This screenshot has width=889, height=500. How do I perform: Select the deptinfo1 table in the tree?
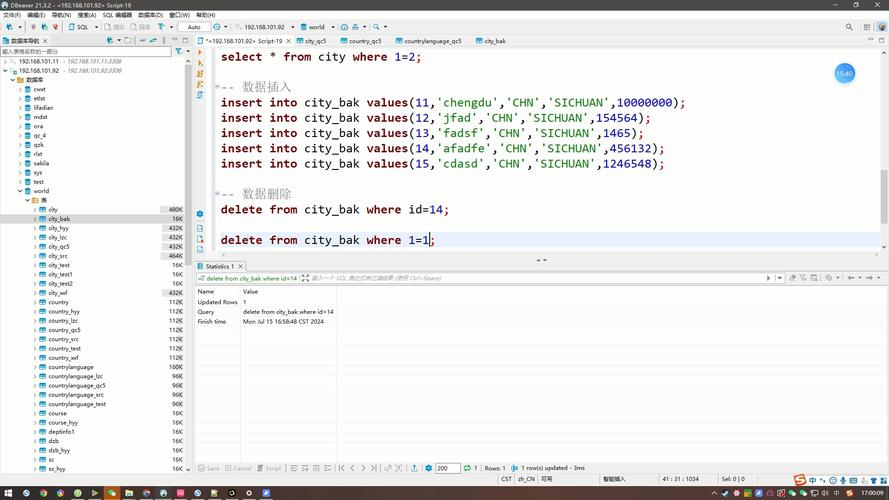[x=61, y=431]
